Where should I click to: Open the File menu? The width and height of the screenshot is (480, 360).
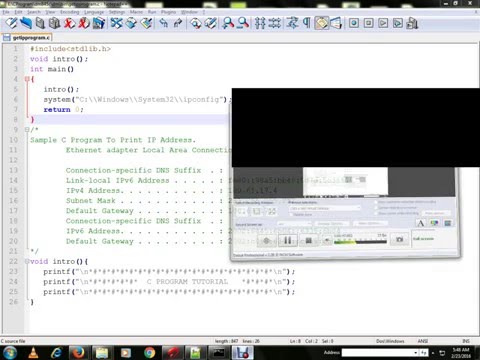(x=6, y=12)
